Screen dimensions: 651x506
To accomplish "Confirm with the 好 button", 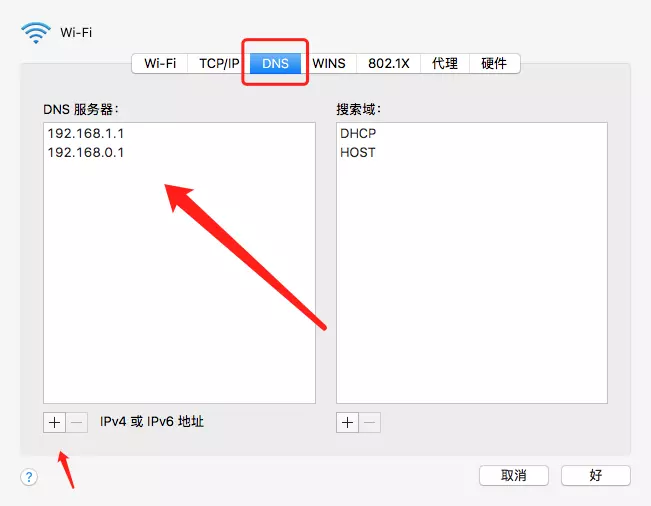I will tap(596, 475).
